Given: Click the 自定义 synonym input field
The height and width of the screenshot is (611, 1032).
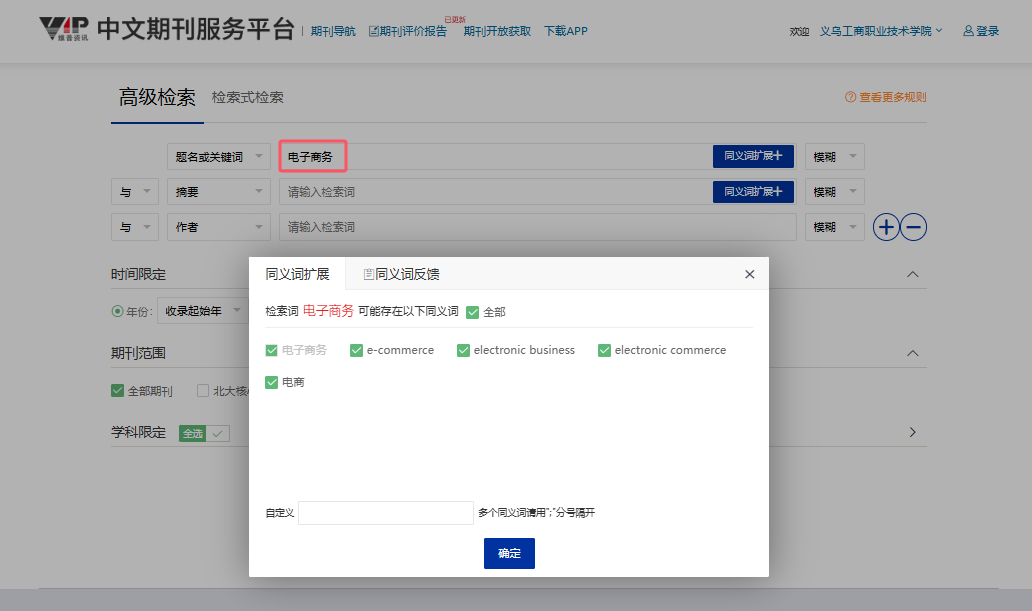Looking at the screenshot, I should 386,513.
